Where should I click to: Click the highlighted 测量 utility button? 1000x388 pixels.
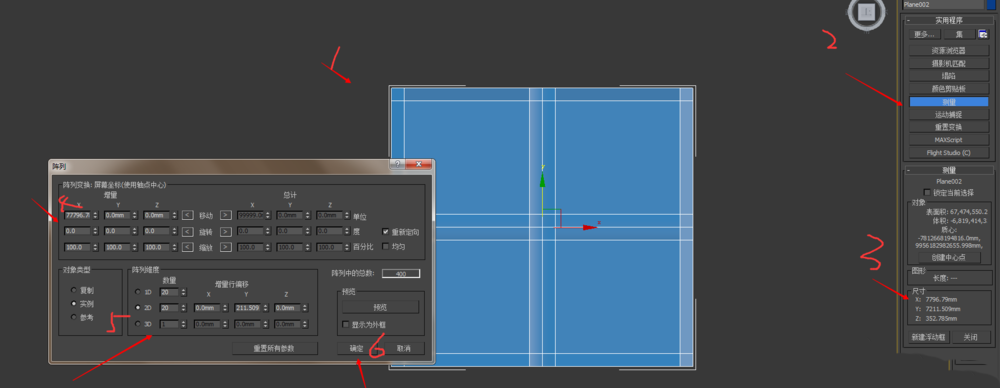[x=949, y=101]
